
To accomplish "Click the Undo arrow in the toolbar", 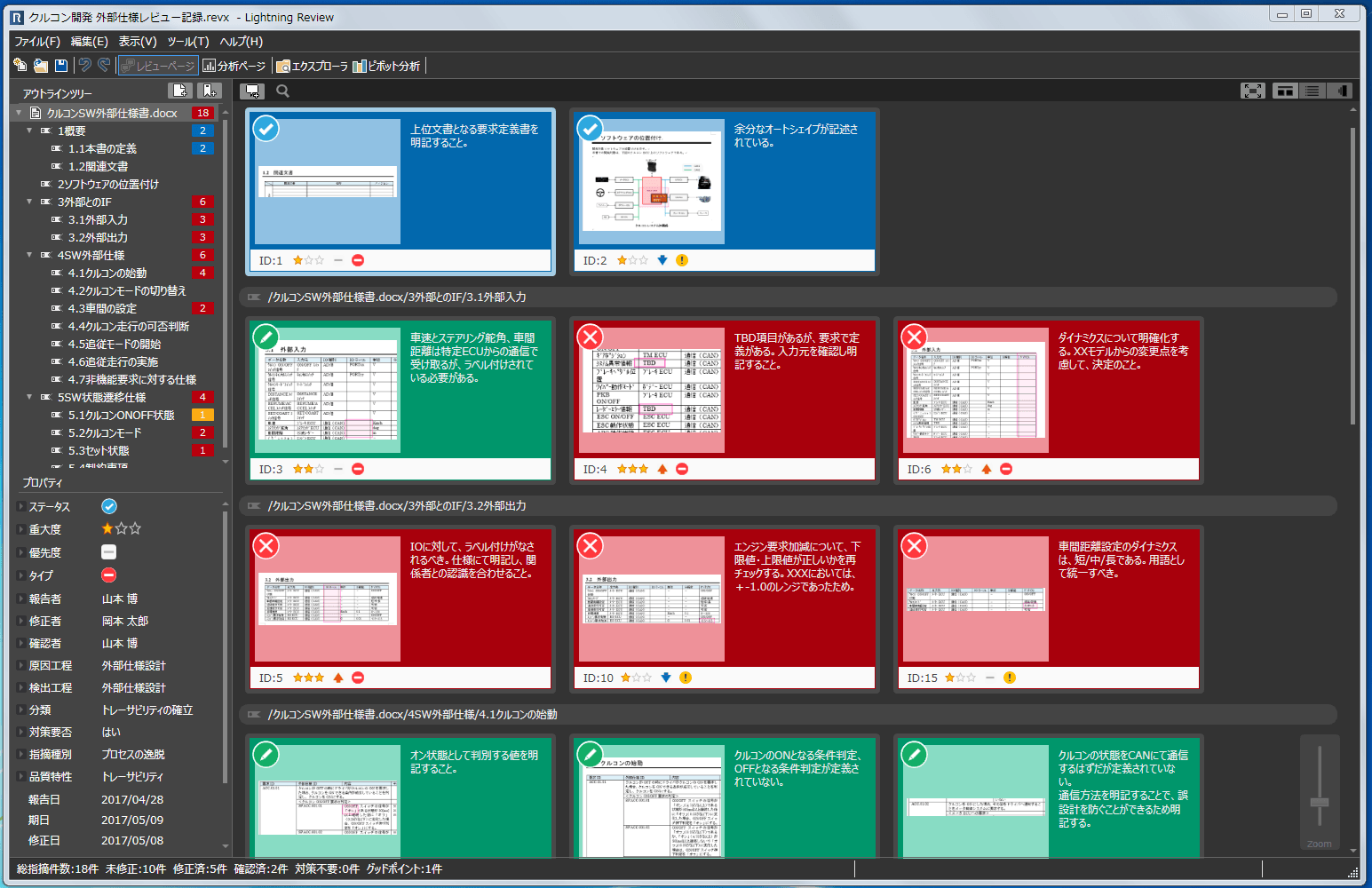I will point(85,65).
